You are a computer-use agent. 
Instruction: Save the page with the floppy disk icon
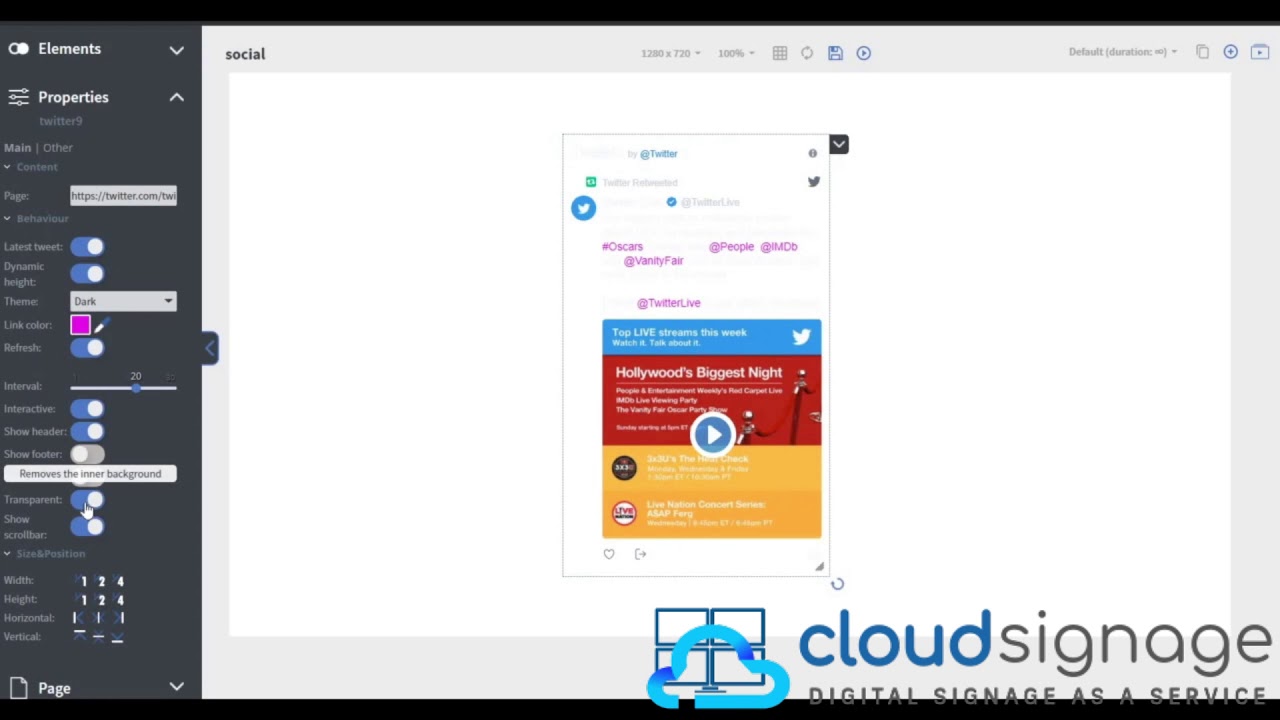click(x=835, y=53)
